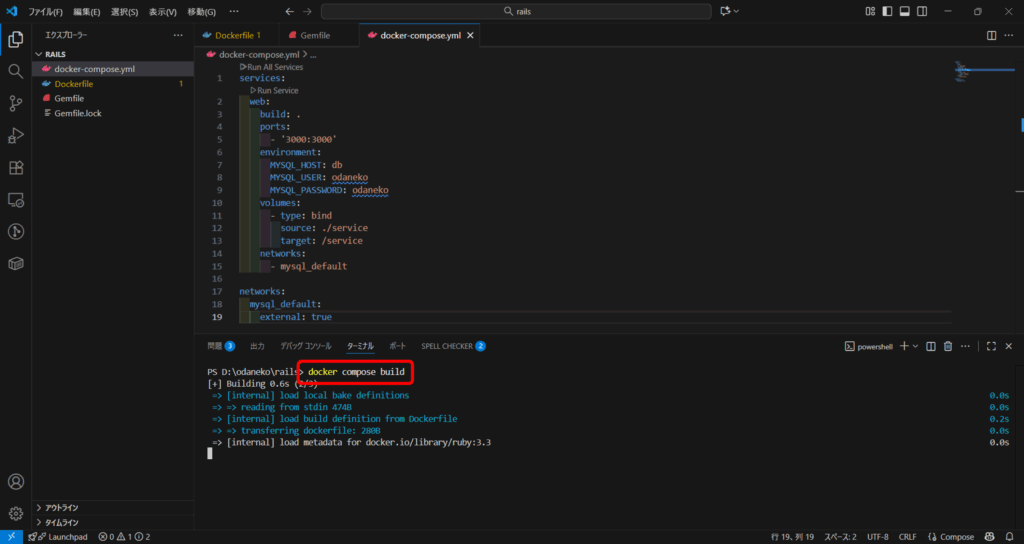Toggle the bottom panel visibility
This screenshot has height=544, width=1024.
pos(904,12)
